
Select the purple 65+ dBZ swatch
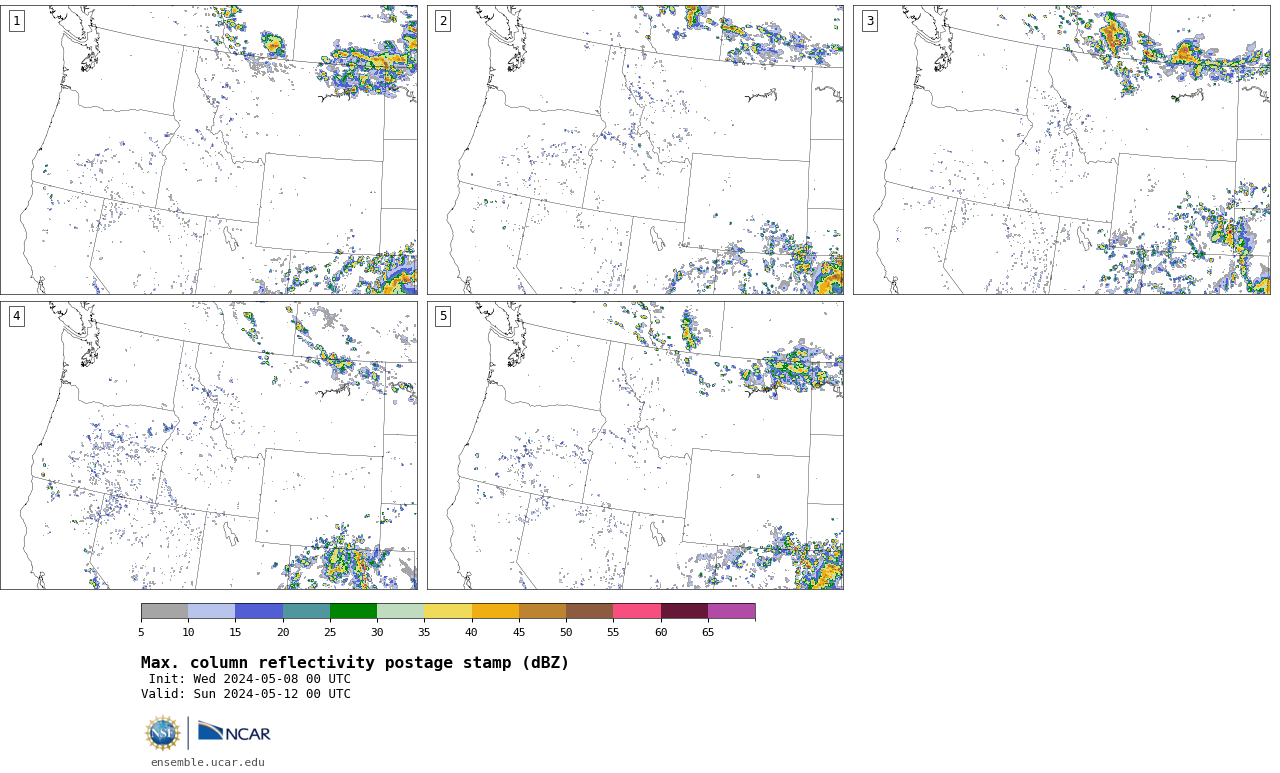pos(732,611)
